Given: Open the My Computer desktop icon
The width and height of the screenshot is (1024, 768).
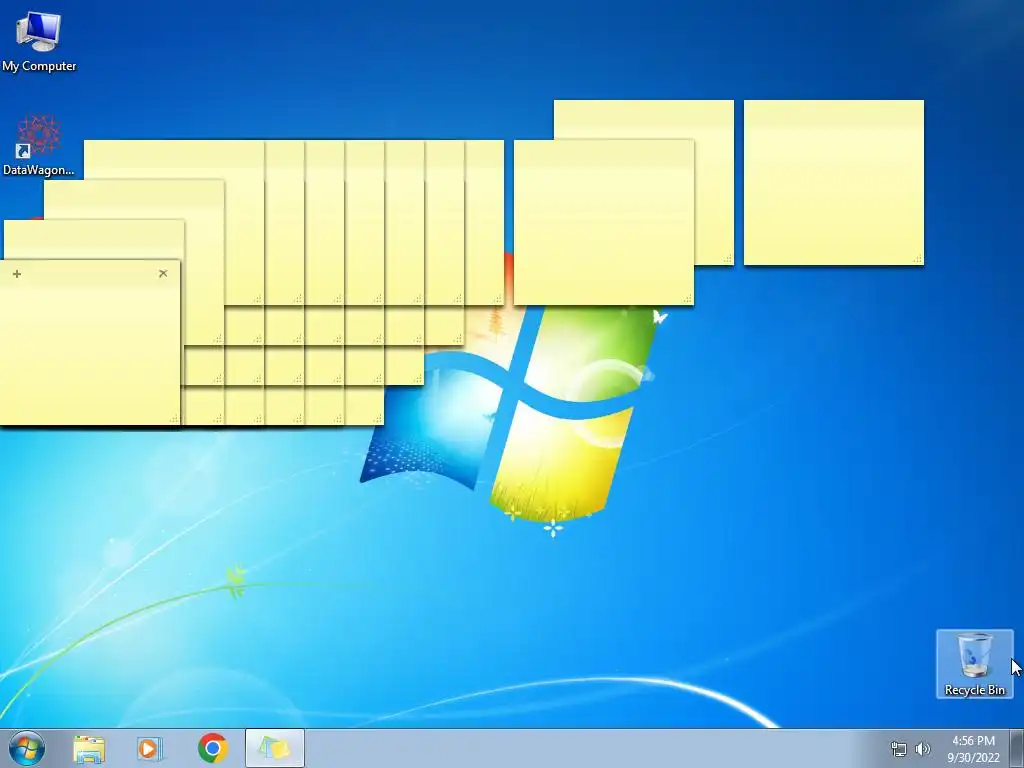Looking at the screenshot, I should tap(39, 41).
